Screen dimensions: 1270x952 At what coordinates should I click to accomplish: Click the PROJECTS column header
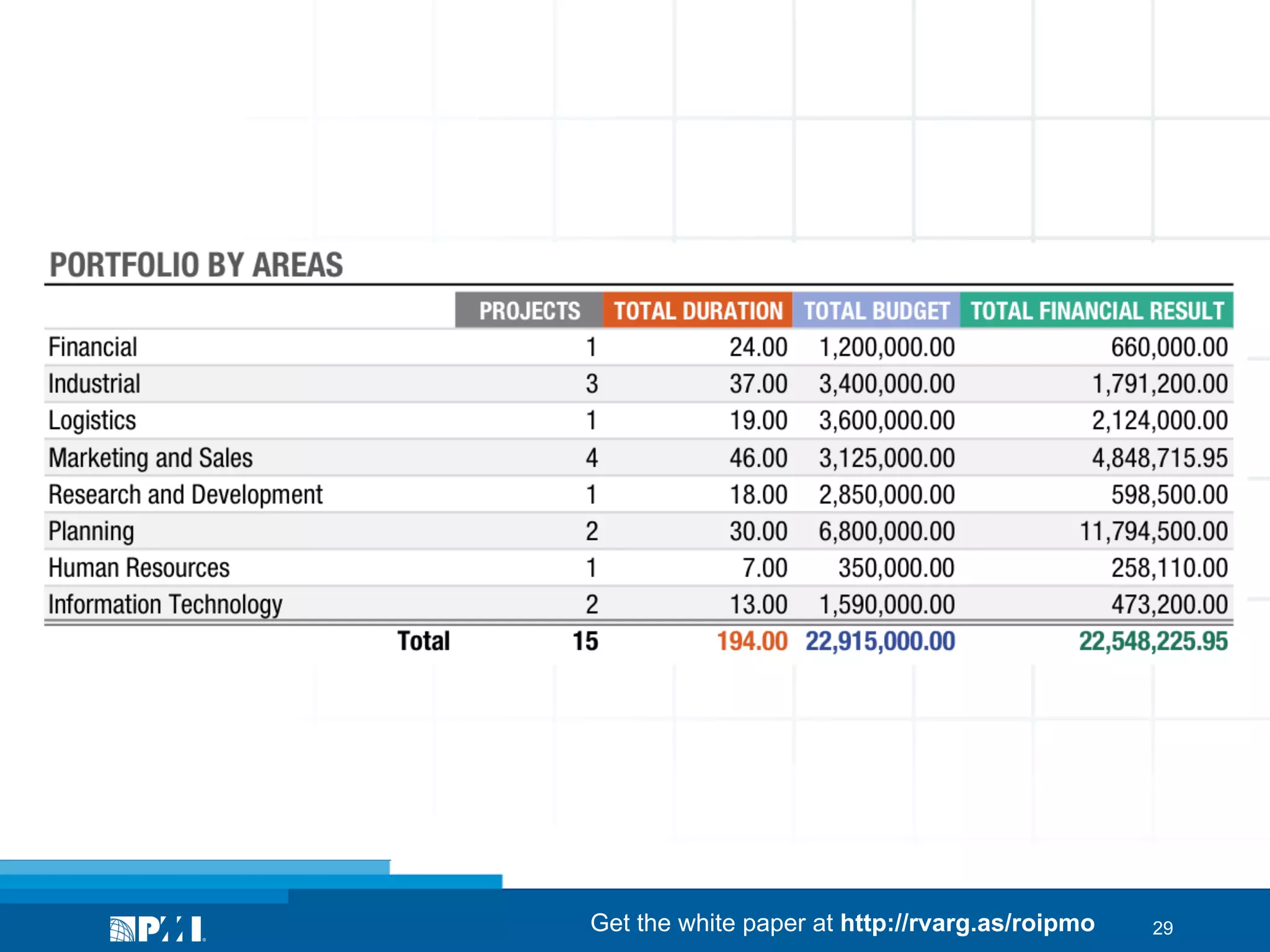pos(529,311)
